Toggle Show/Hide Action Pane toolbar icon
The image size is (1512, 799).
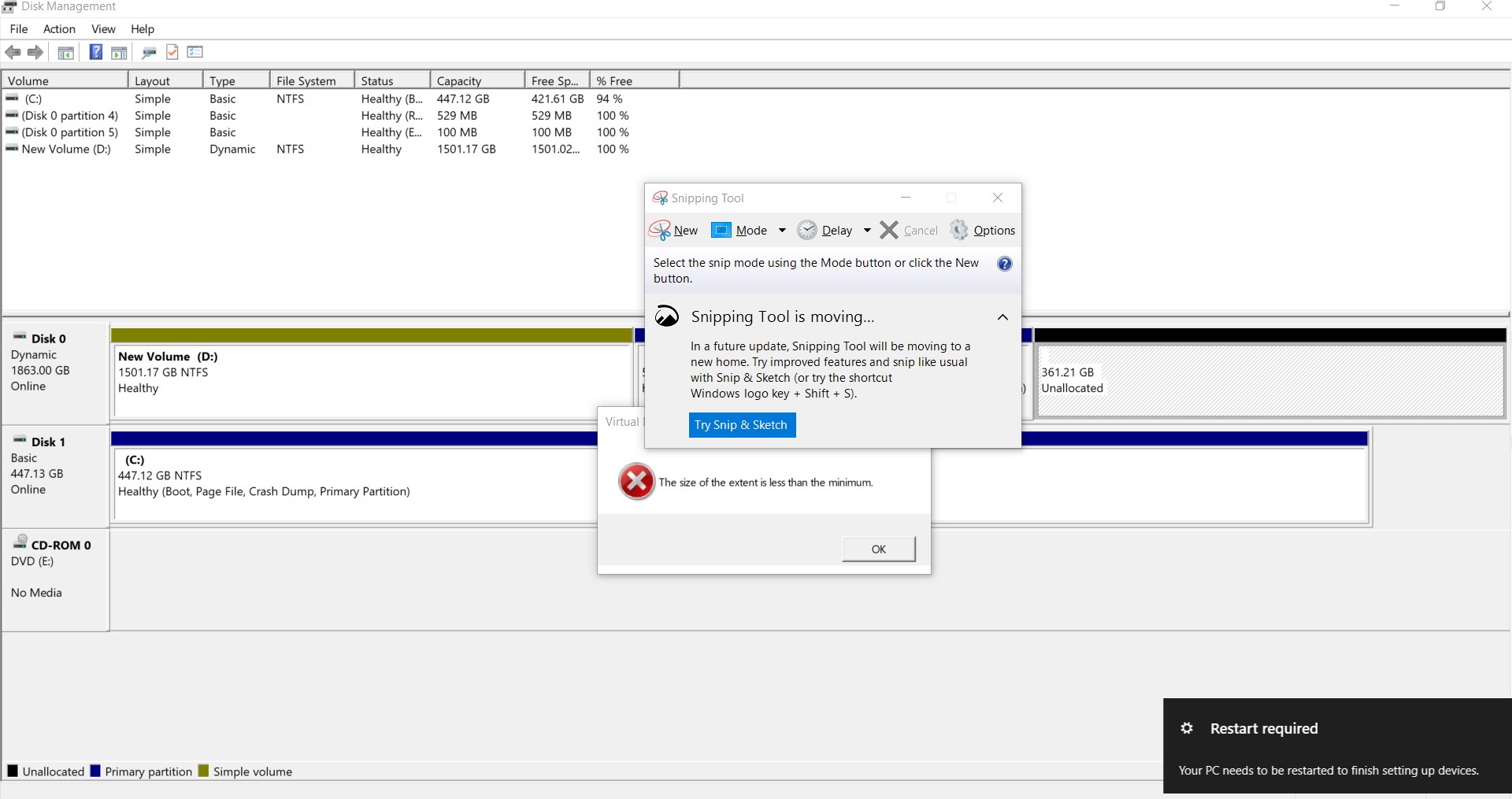[119, 53]
